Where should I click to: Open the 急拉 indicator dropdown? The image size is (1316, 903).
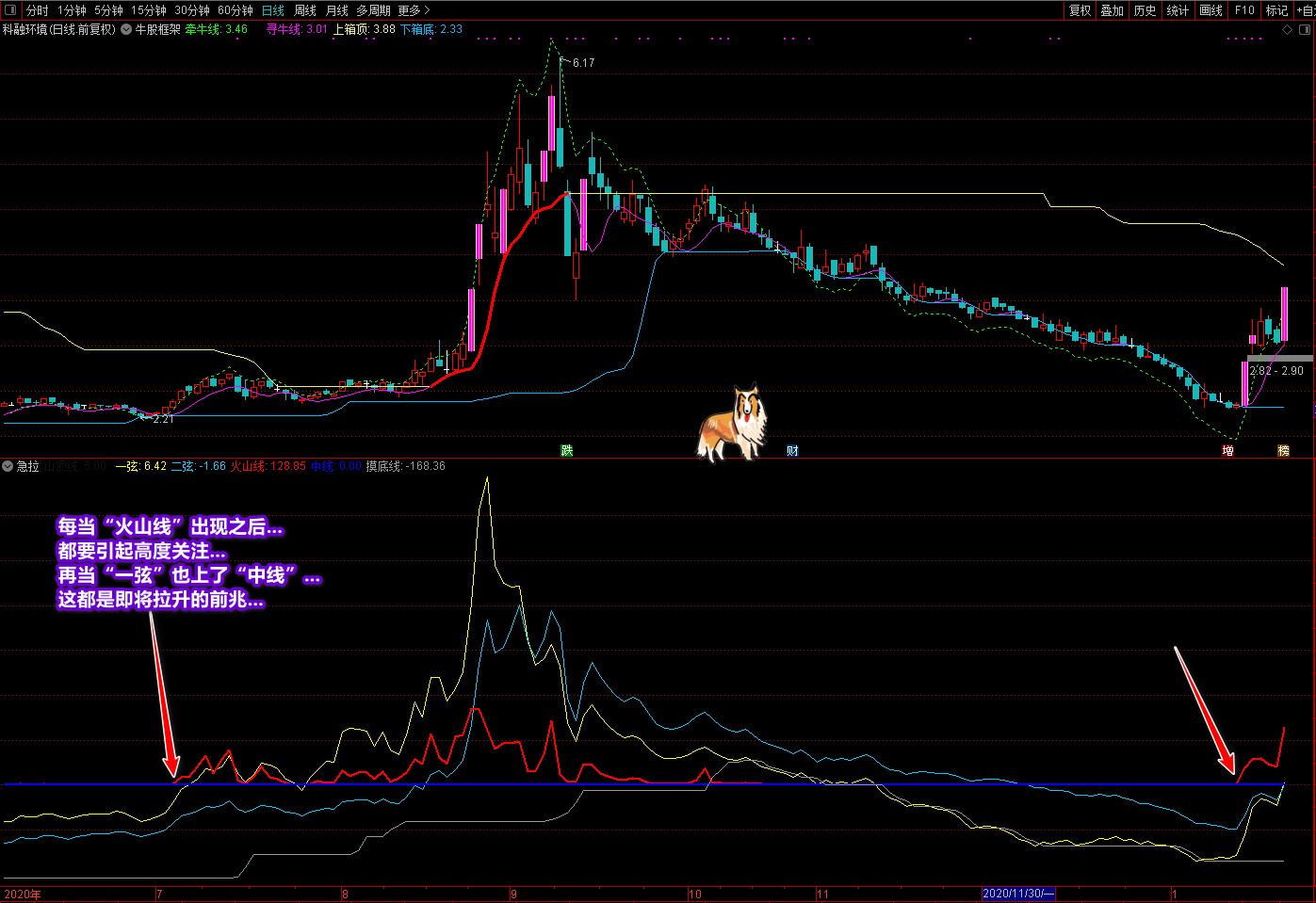(8, 466)
